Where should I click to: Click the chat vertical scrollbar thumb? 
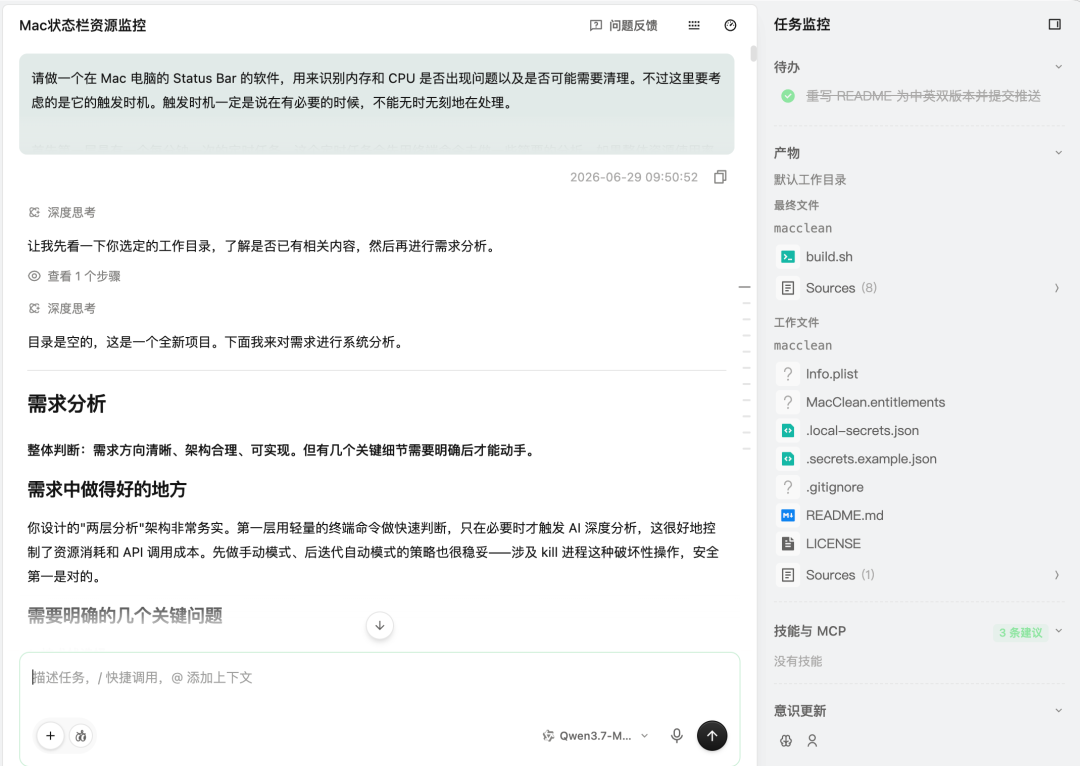[x=754, y=53]
